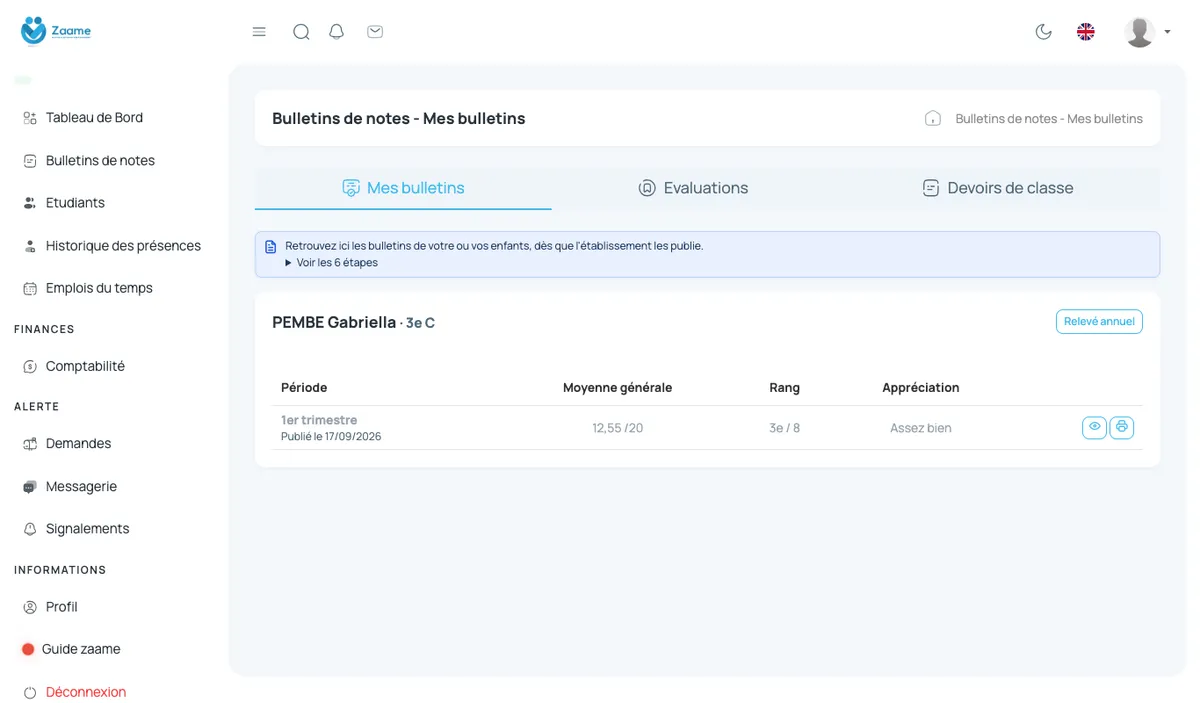Click the '12,55 /20' average value

tap(618, 428)
